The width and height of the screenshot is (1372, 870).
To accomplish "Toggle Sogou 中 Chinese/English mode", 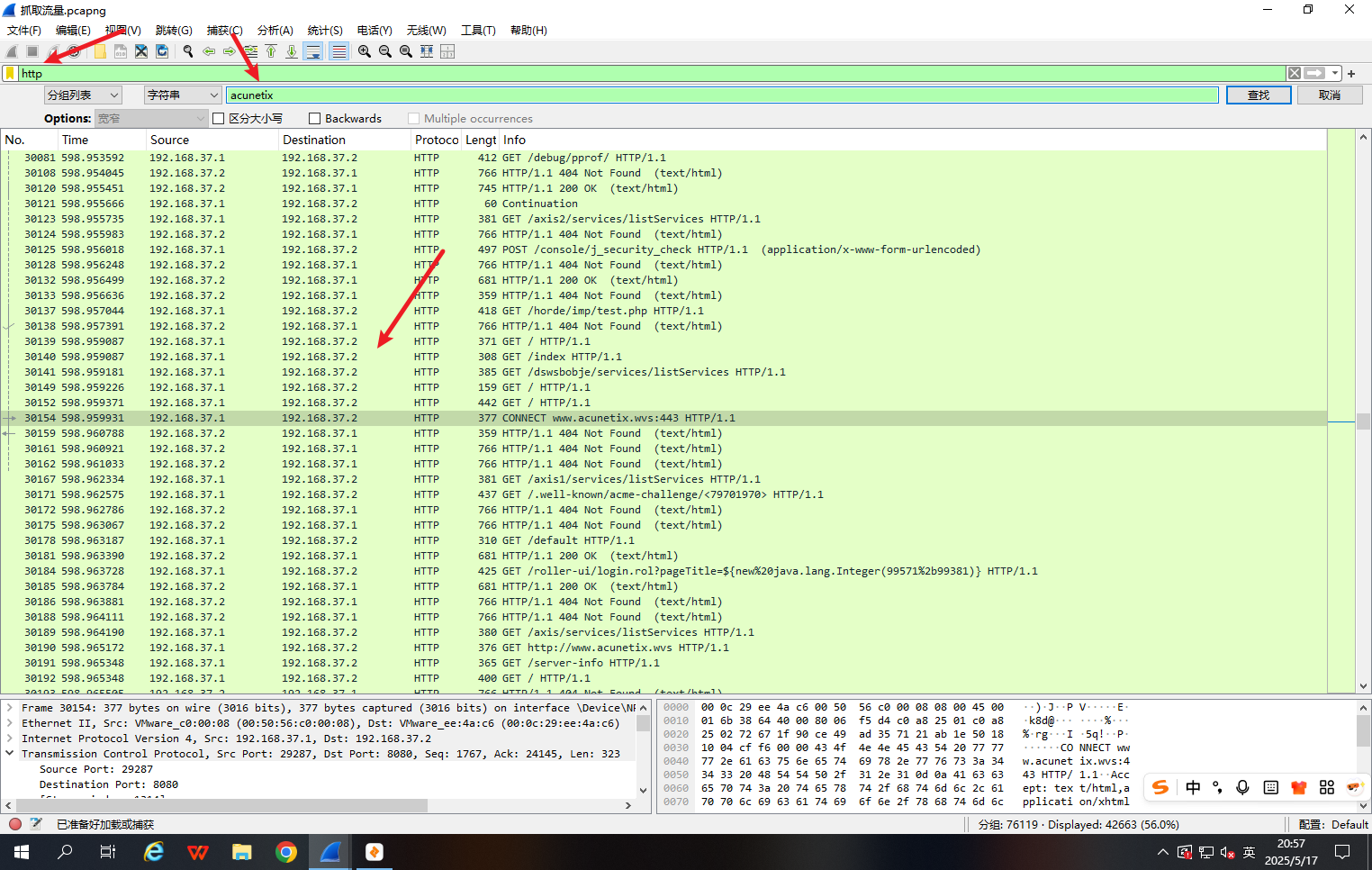I will pos(1193,787).
